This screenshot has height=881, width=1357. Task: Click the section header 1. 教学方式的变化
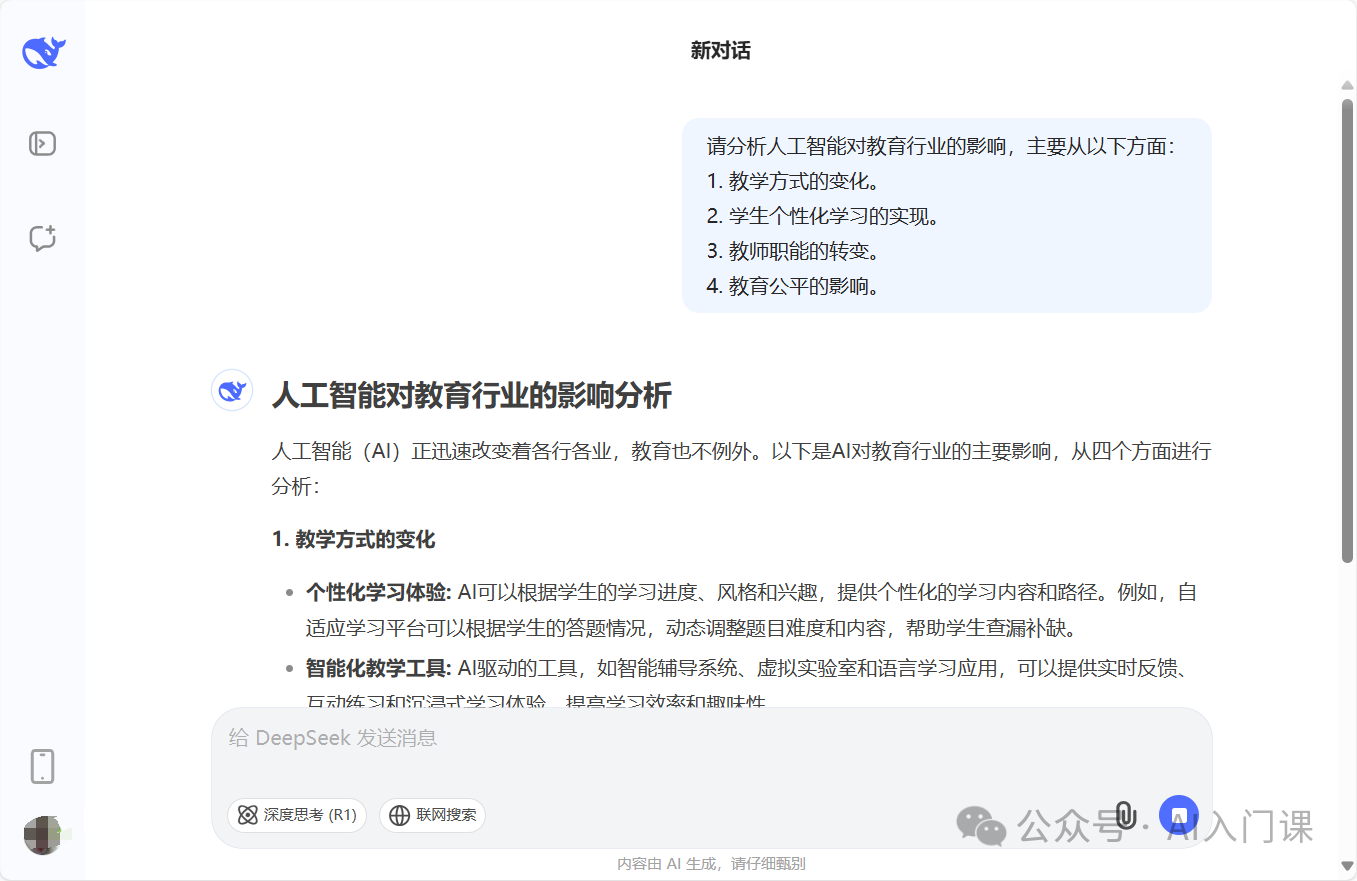click(x=354, y=539)
